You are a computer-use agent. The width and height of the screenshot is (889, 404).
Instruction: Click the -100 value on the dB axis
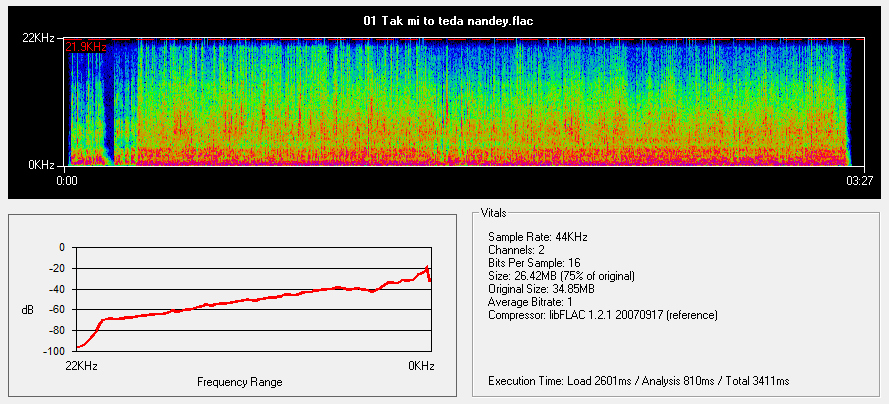(x=50, y=352)
